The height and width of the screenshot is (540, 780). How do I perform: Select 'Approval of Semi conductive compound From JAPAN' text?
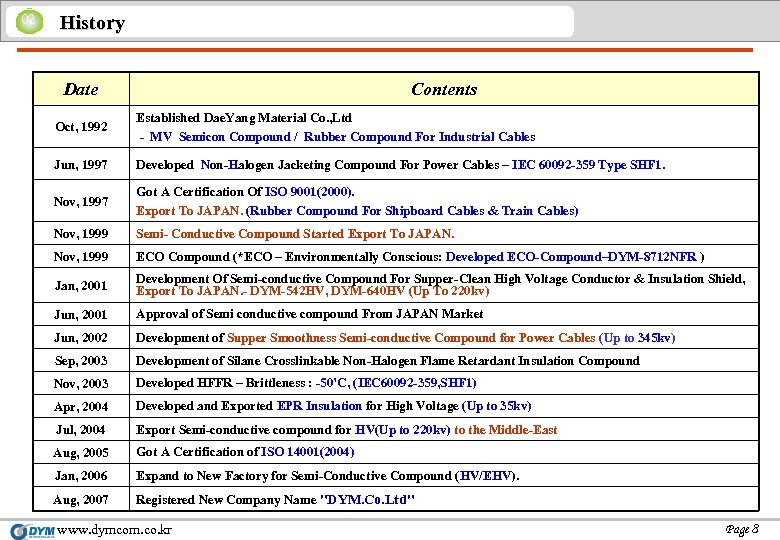click(309, 314)
